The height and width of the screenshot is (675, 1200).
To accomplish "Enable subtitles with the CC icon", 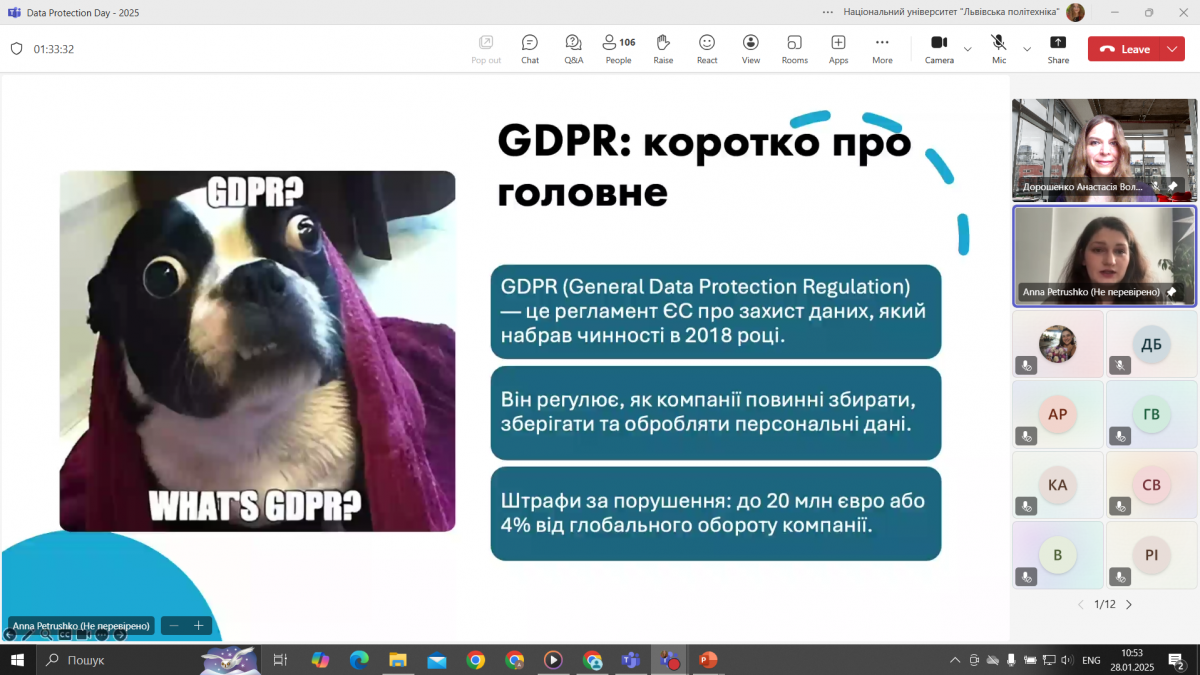I will click(x=65, y=633).
